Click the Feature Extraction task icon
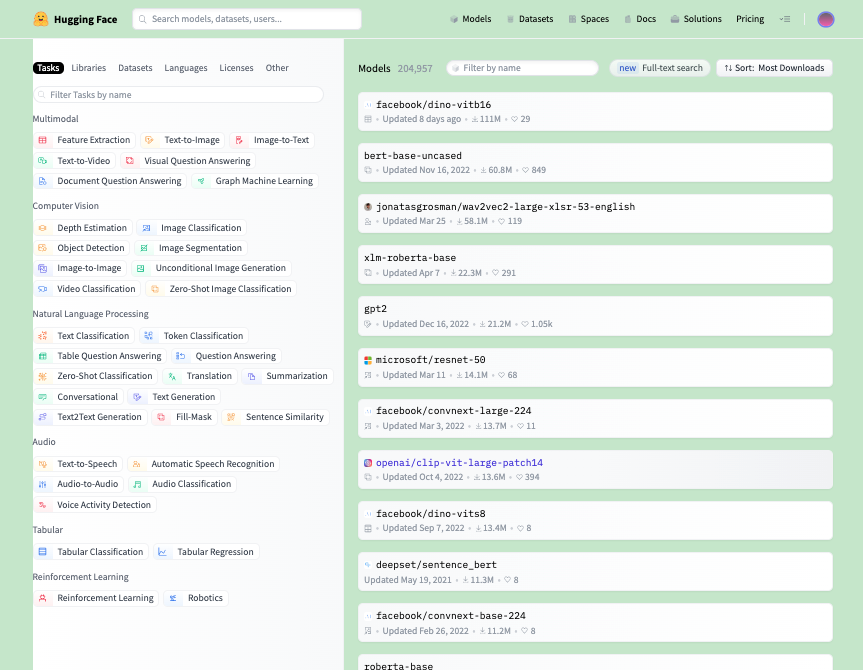Screen dimensions: 863x670 click(42, 140)
